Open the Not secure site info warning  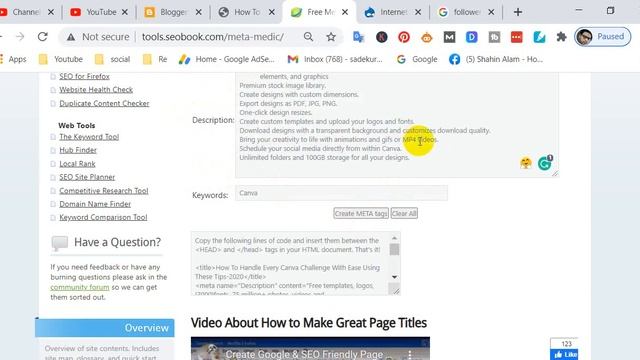coord(98,37)
